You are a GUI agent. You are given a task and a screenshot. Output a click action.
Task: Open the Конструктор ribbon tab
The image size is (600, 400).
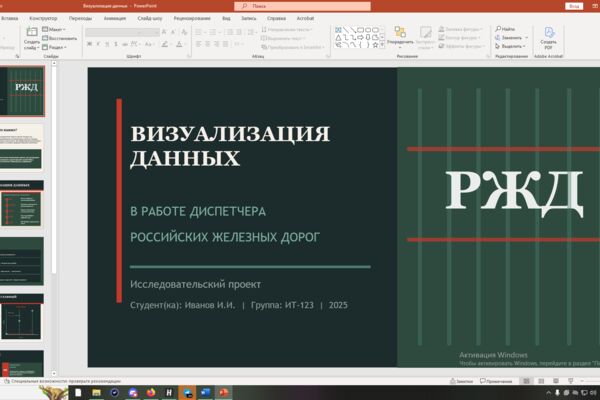point(43,18)
